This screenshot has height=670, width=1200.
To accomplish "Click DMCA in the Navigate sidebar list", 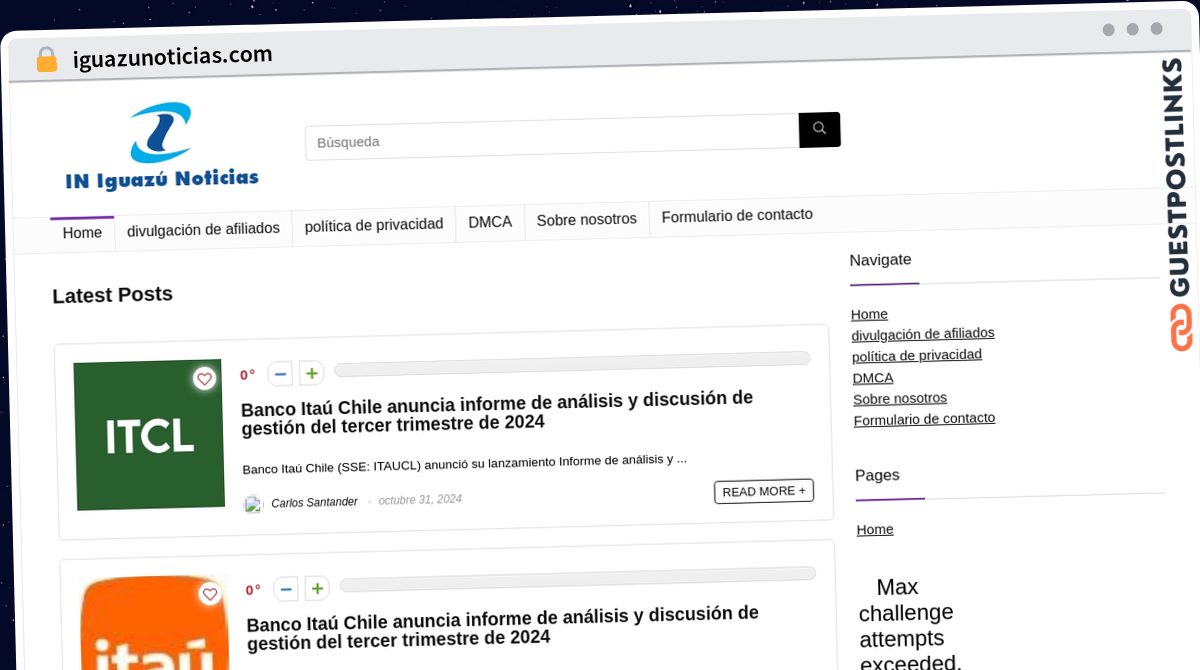I will click(x=873, y=378).
